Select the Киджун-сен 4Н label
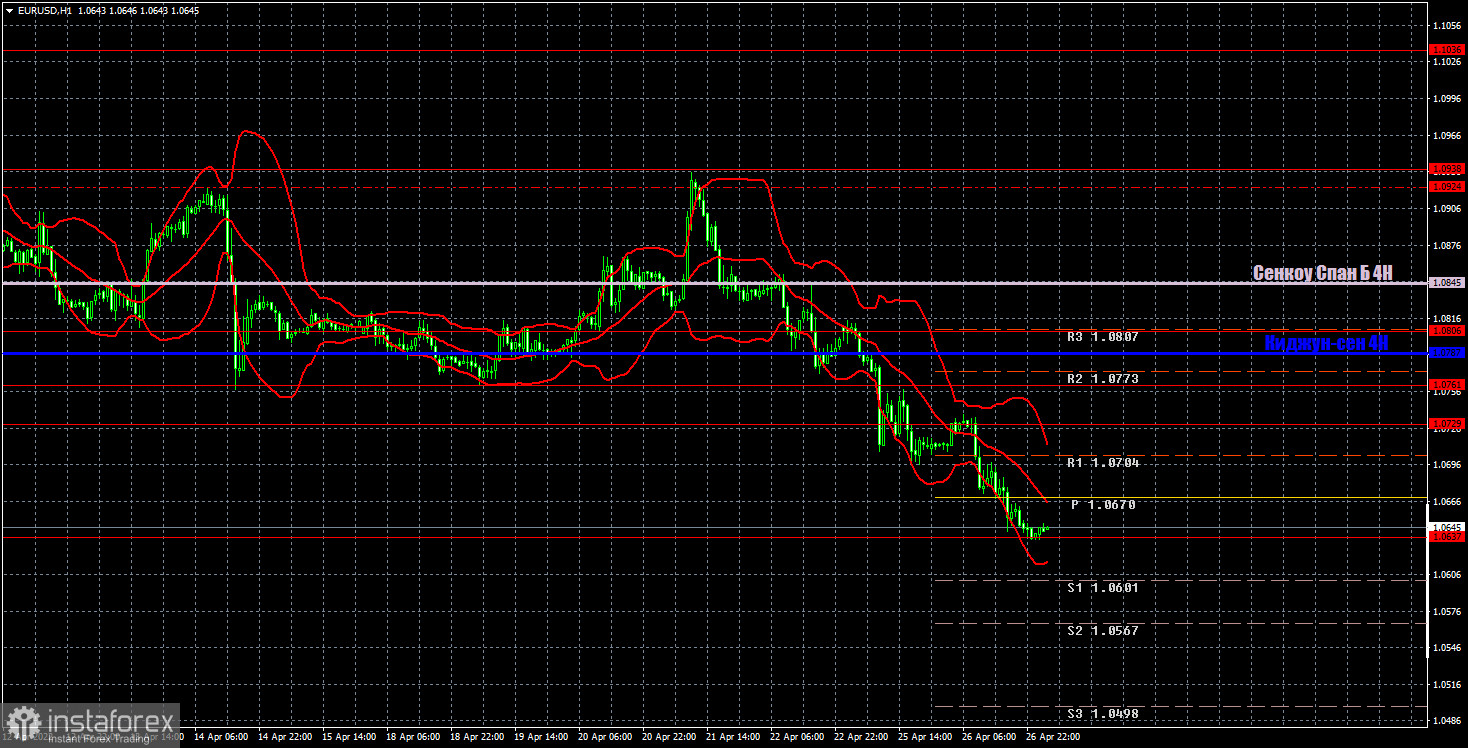This screenshot has width=1468, height=748. click(1326, 343)
